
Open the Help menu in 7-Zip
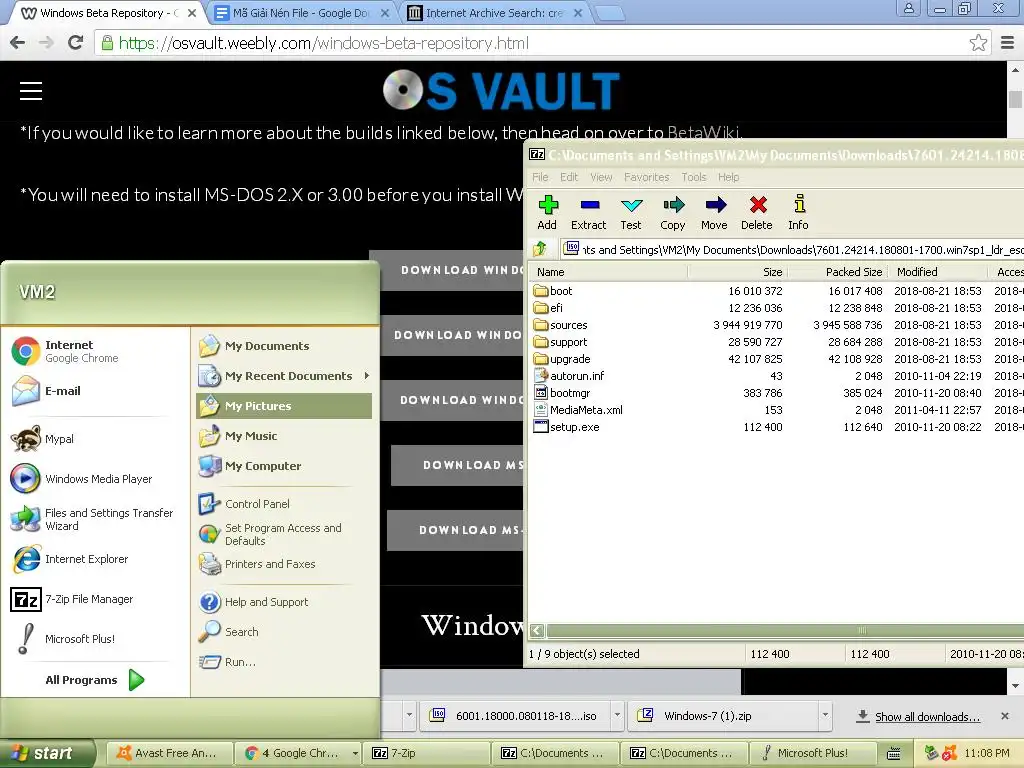[x=728, y=177]
